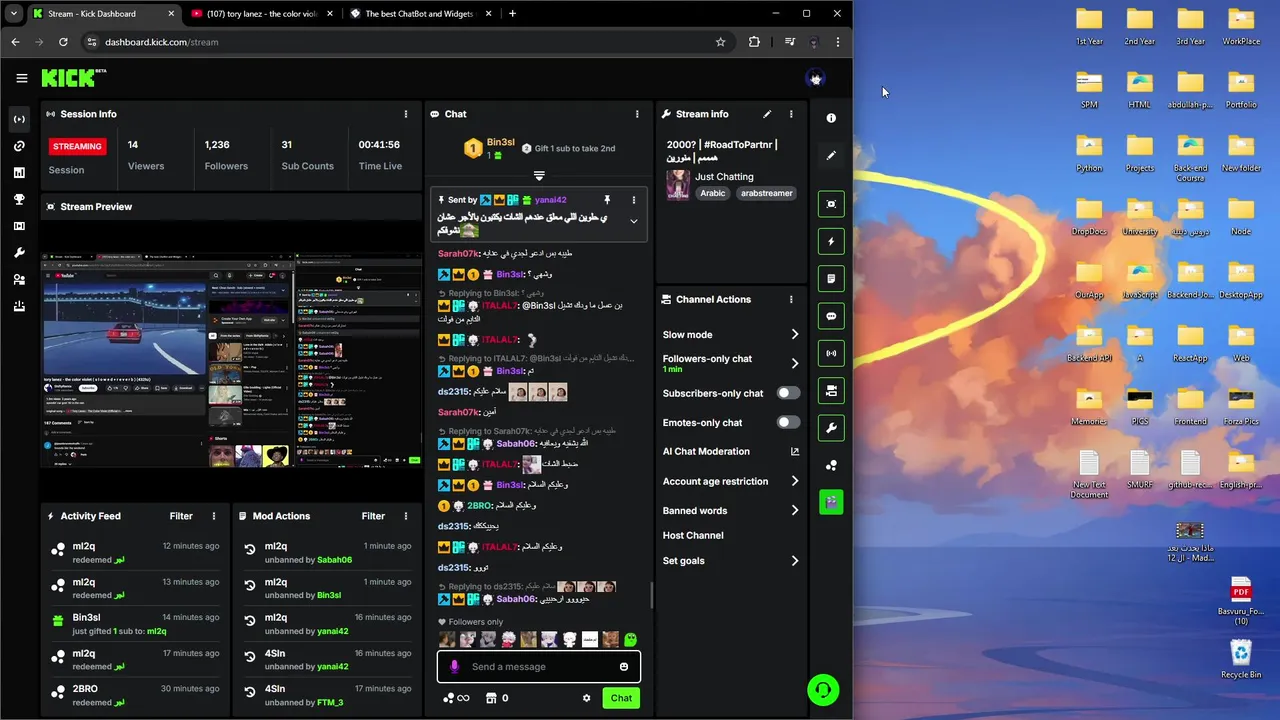Viewport: 1280px width, 720px height.
Task: Click the Send a message input field
Action: pos(539,667)
